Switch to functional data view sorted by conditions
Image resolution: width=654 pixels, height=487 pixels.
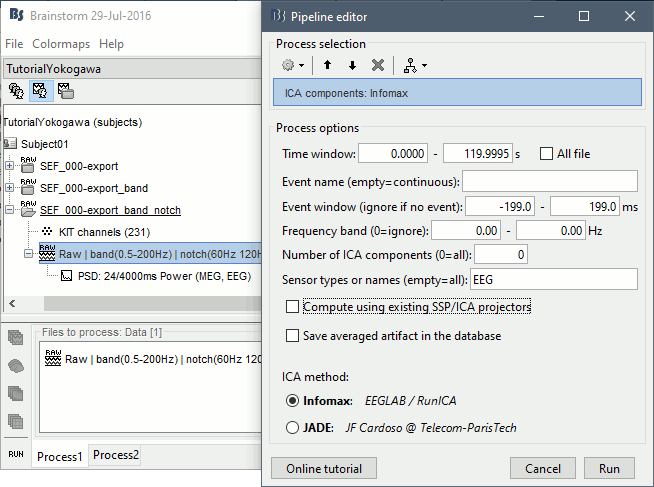tap(65, 91)
